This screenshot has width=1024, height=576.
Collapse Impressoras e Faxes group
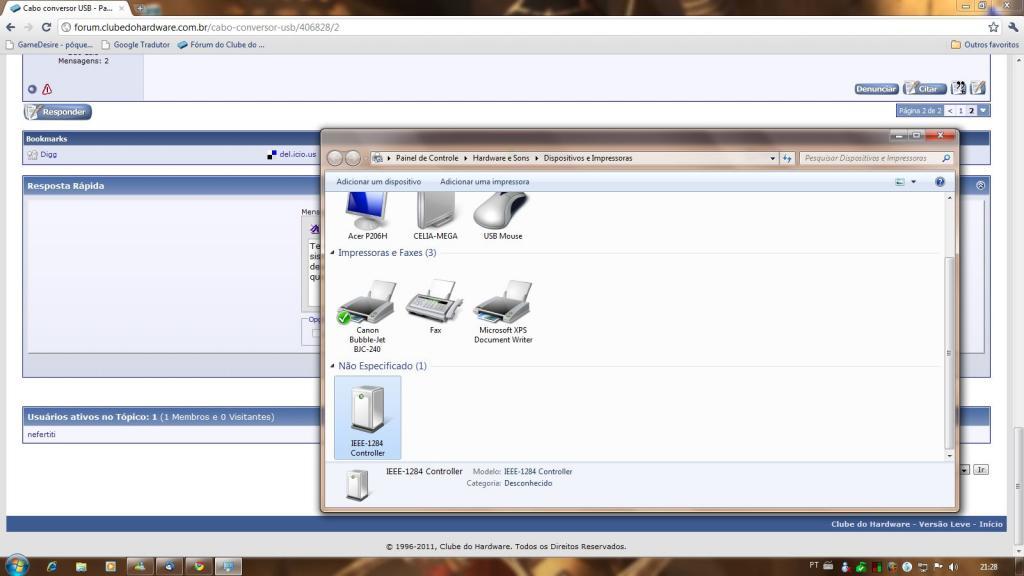332,253
